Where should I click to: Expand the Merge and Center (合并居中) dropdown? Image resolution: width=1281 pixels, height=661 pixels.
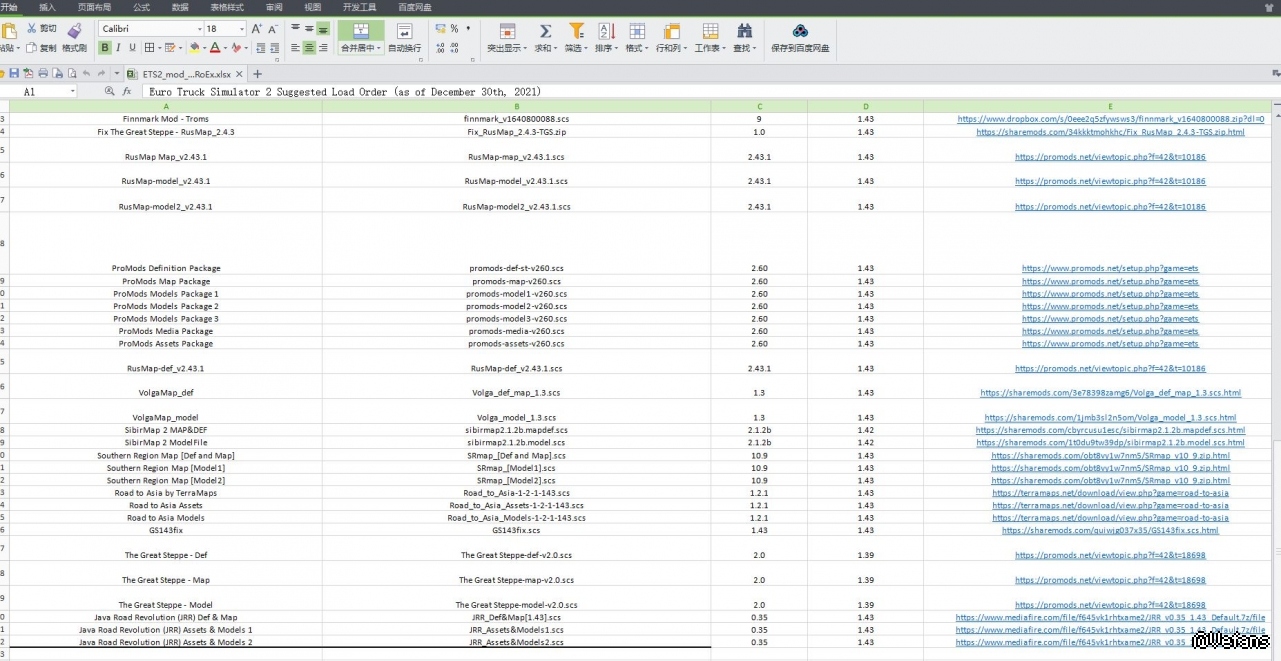pyautogui.click(x=378, y=48)
